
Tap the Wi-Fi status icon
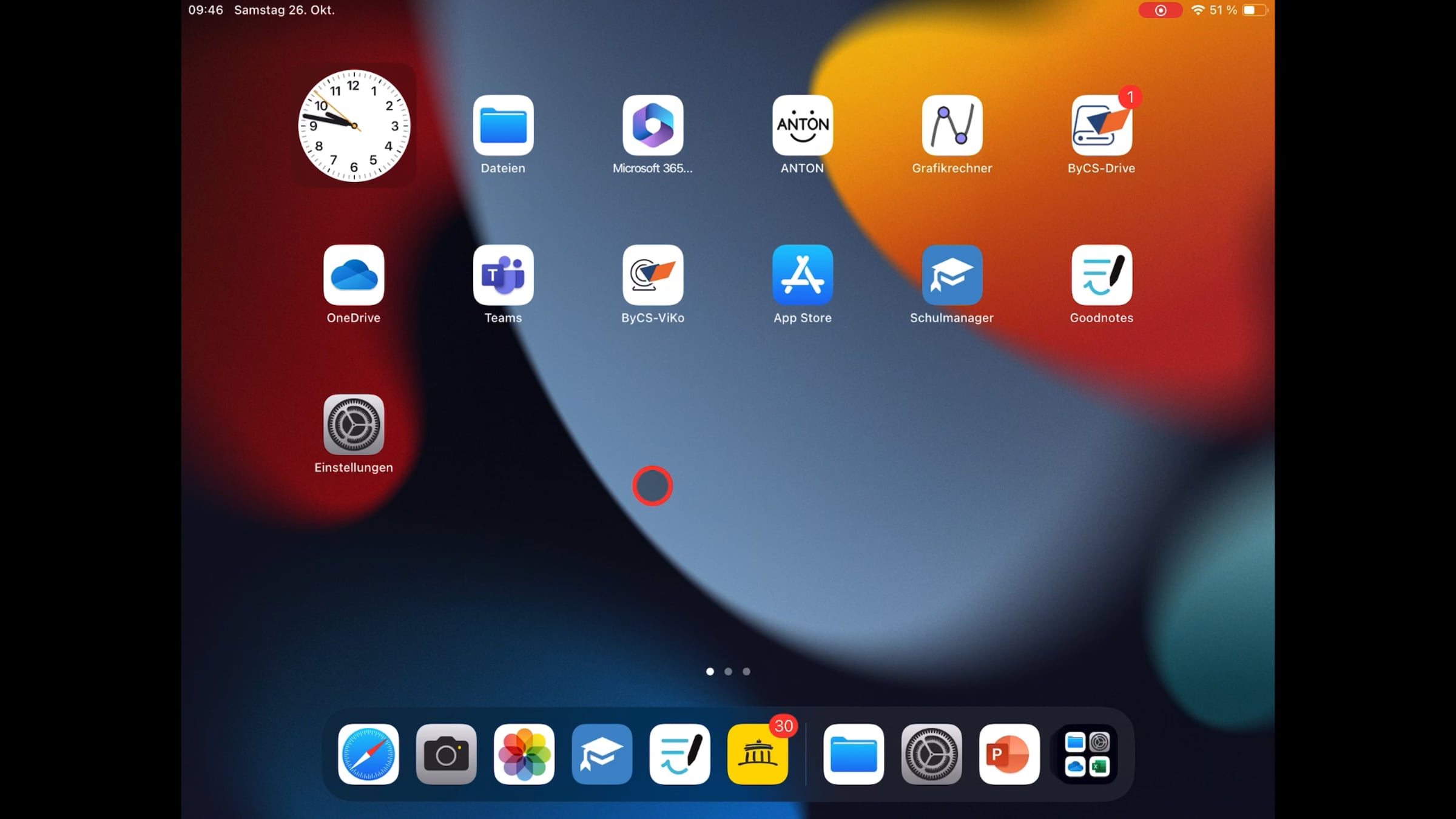[1198, 10]
